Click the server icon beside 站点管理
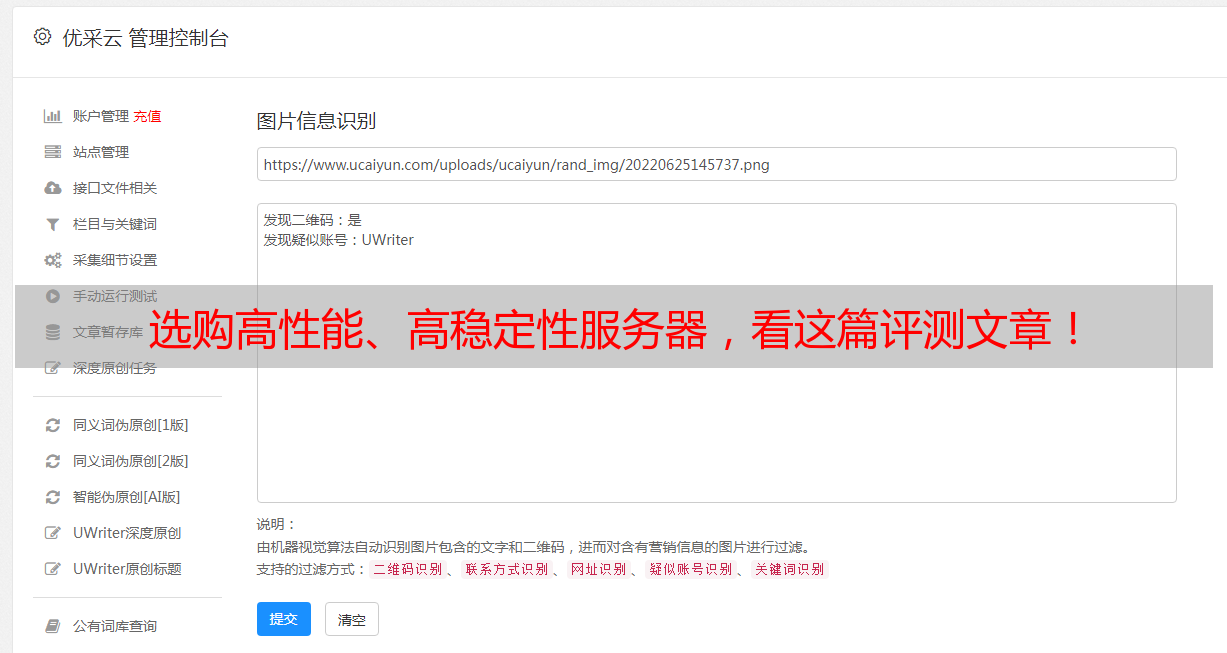Image resolution: width=1227 pixels, height=653 pixels. 53,152
